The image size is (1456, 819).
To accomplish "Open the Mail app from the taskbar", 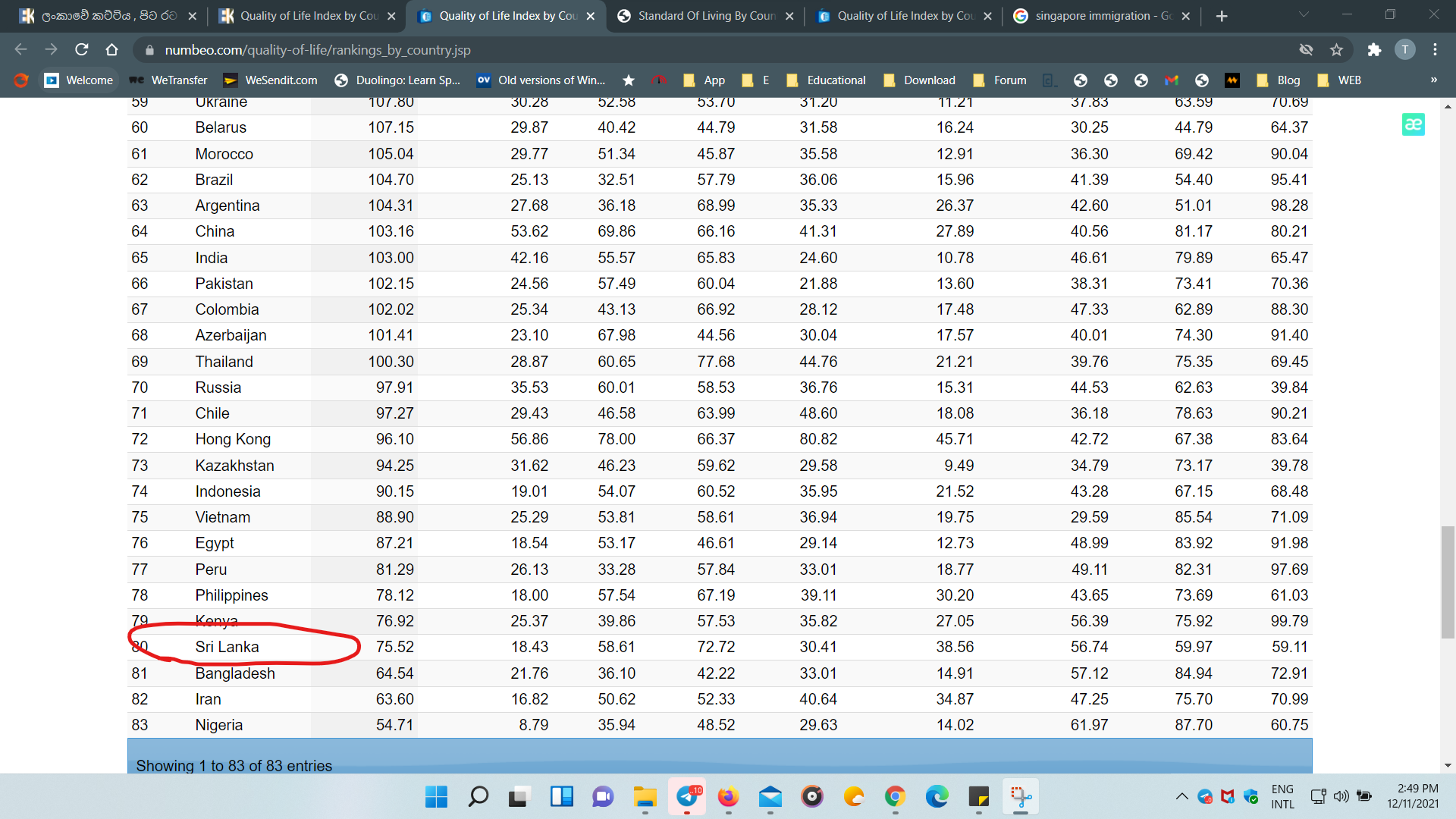I will (x=770, y=796).
